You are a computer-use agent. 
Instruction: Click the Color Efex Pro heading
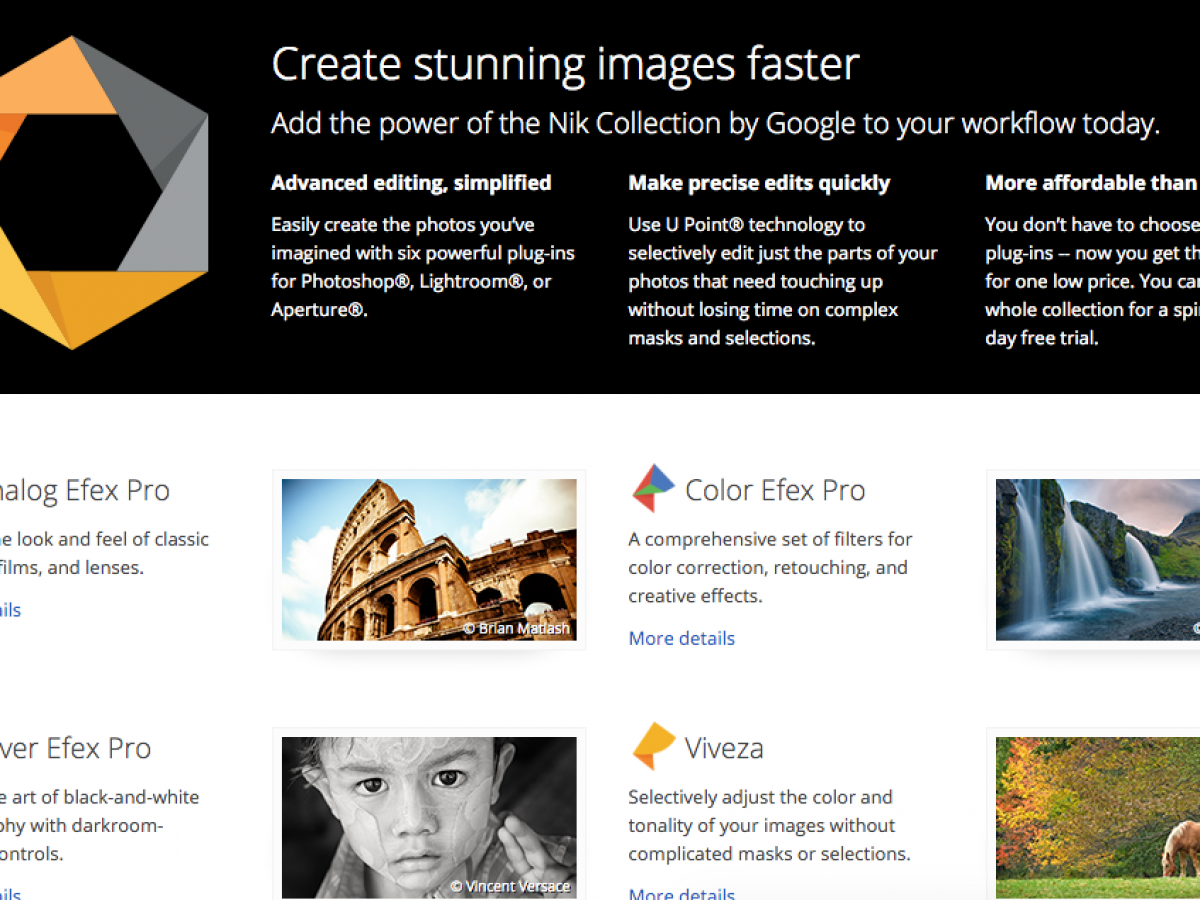click(x=775, y=490)
